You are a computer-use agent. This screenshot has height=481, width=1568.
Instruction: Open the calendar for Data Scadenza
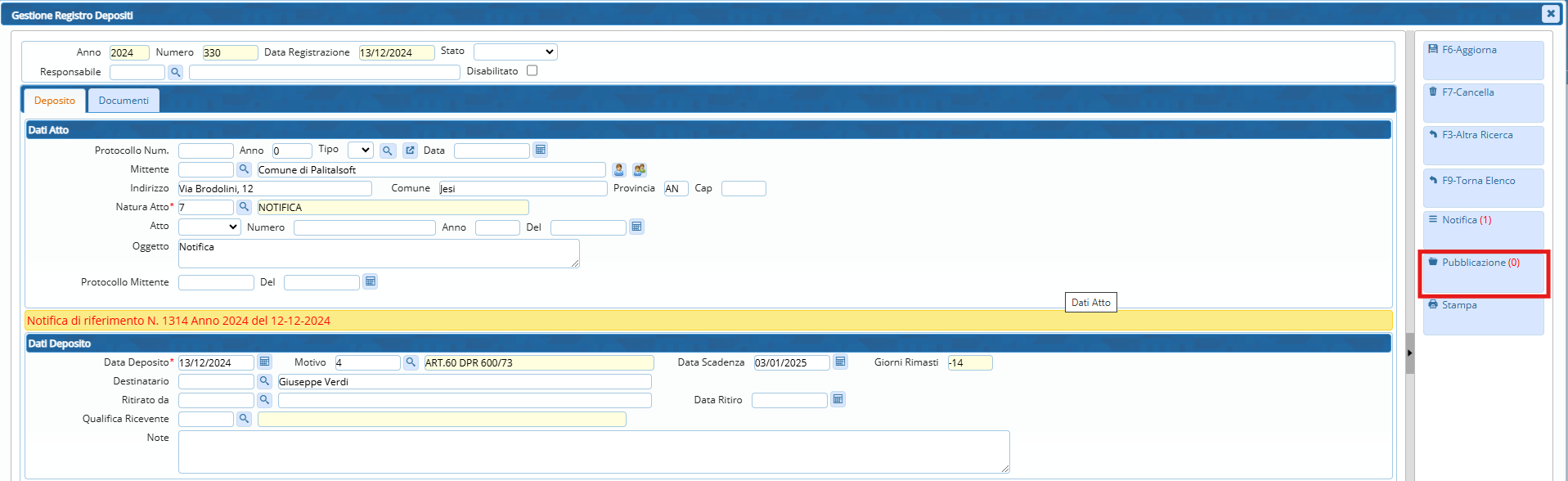coord(840,362)
